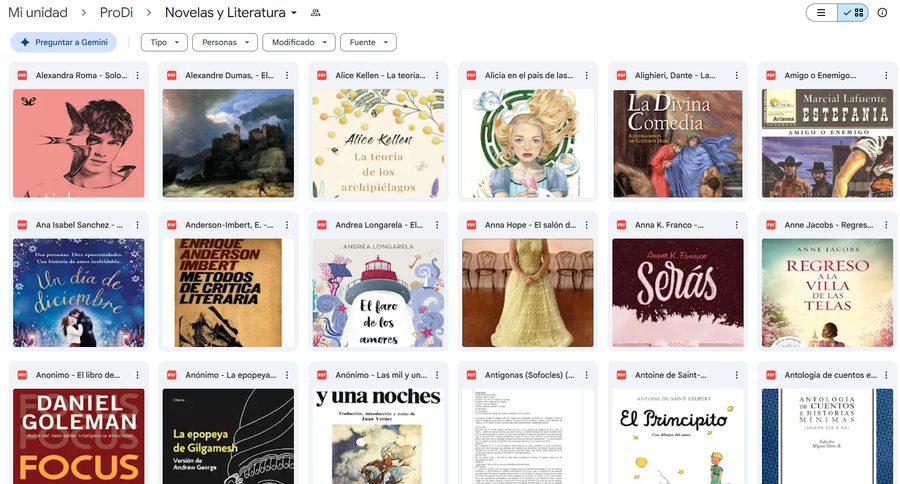
Task: Click PDF icon of Alice Kellen file
Action: pos(322,75)
